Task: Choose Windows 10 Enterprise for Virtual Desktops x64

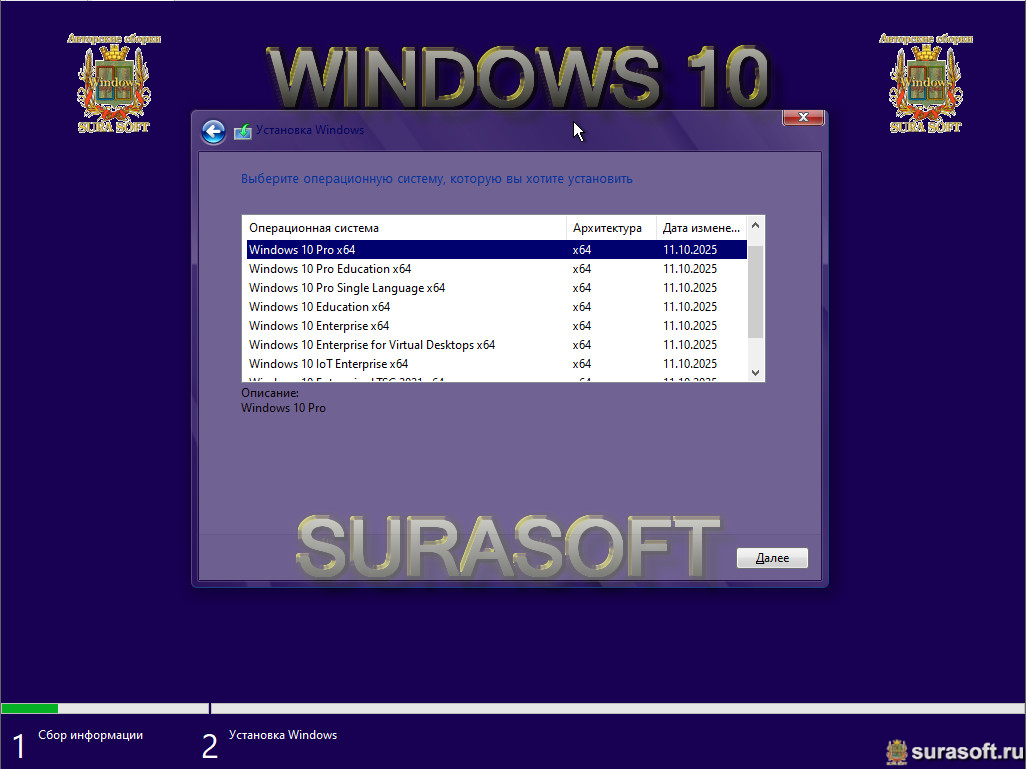Action: (372, 345)
